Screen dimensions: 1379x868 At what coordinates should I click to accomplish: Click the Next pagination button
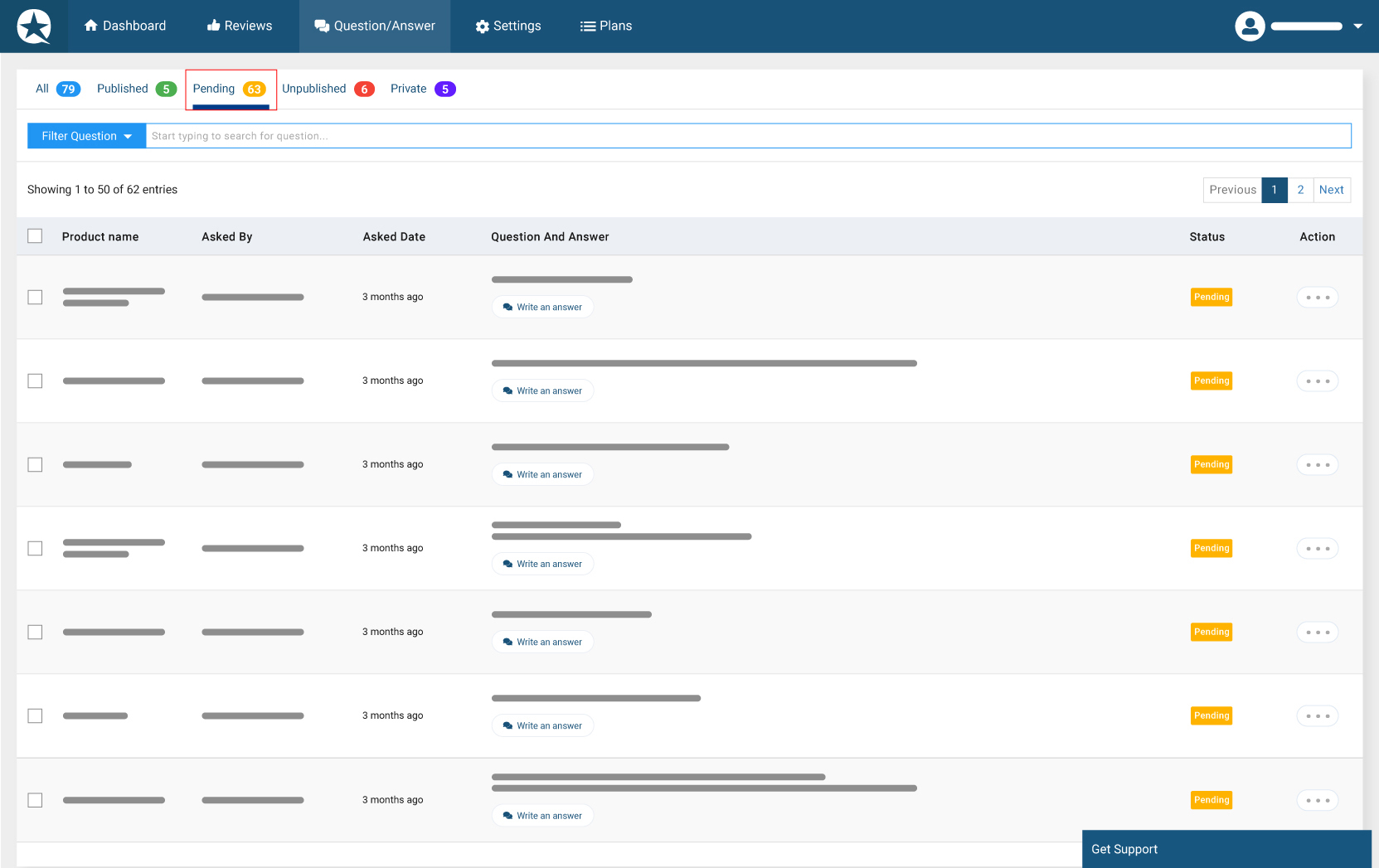click(x=1332, y=190)
